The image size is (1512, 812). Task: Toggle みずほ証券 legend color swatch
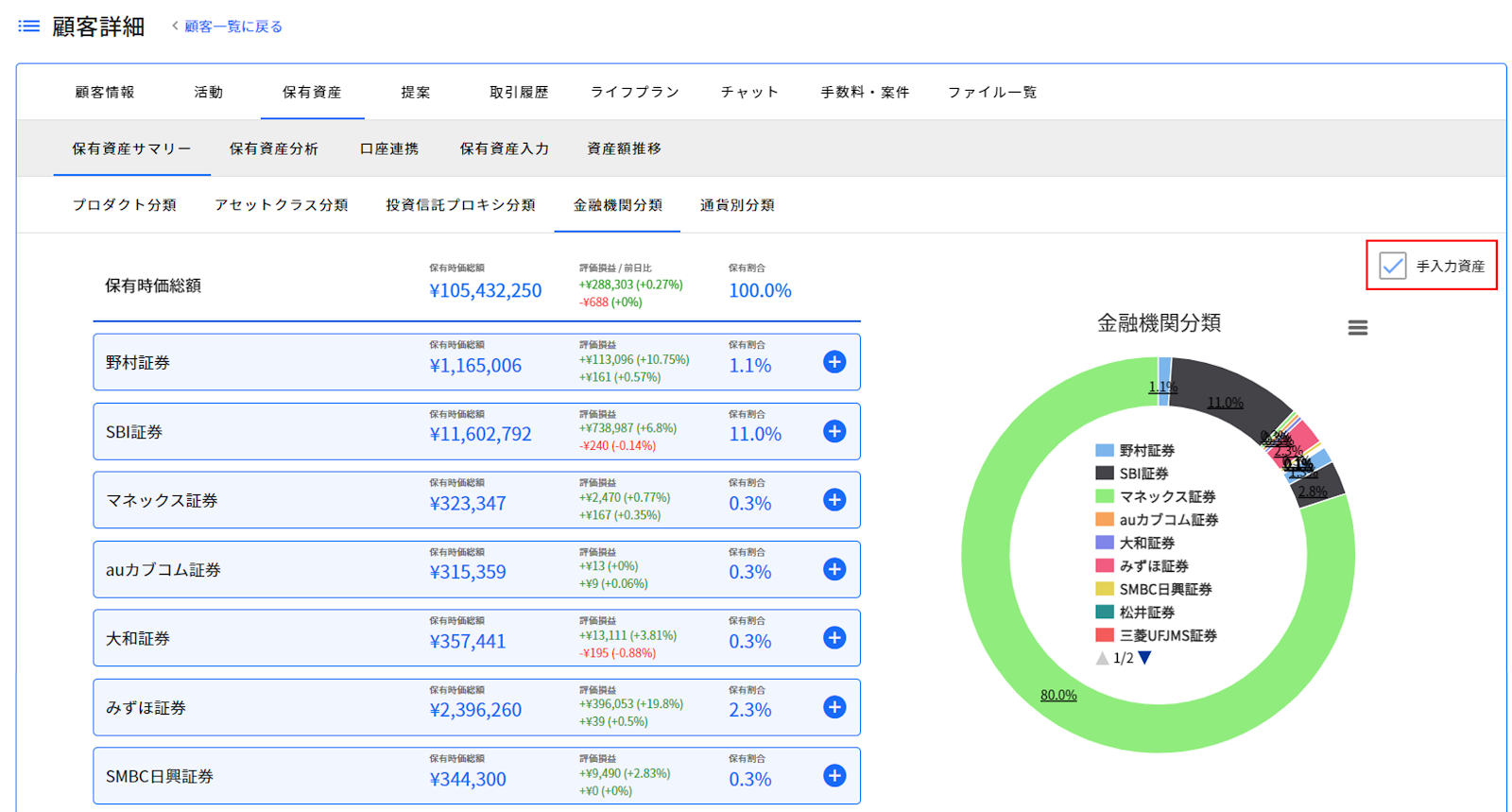(1105, 565)
